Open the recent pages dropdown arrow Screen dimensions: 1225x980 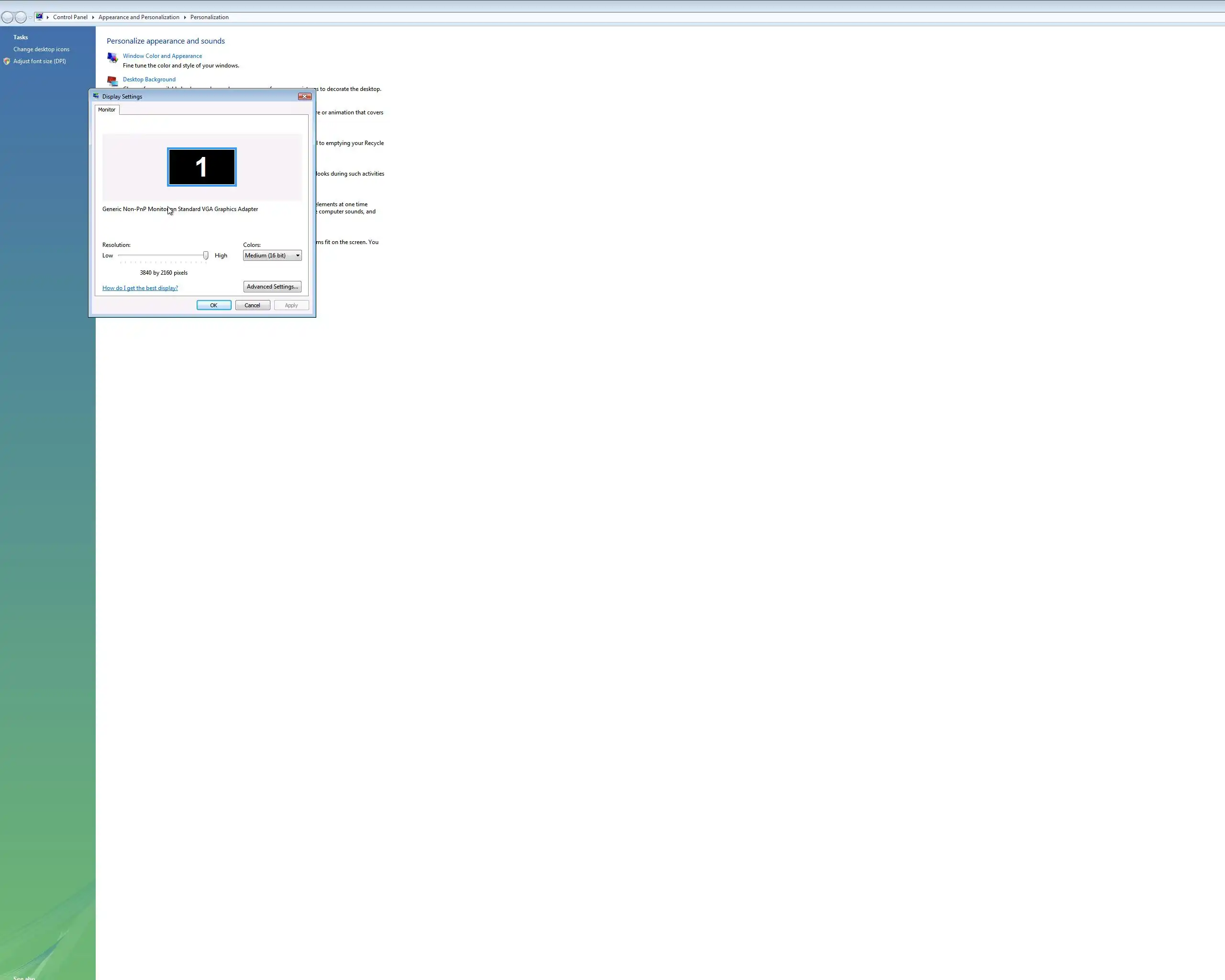30,17
